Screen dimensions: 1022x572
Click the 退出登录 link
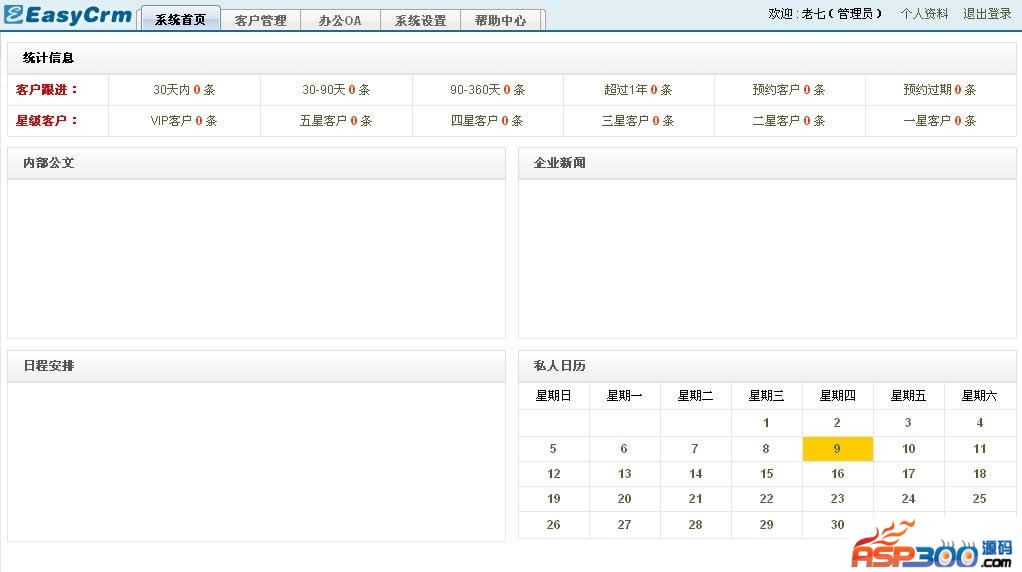tap(987, 14)
